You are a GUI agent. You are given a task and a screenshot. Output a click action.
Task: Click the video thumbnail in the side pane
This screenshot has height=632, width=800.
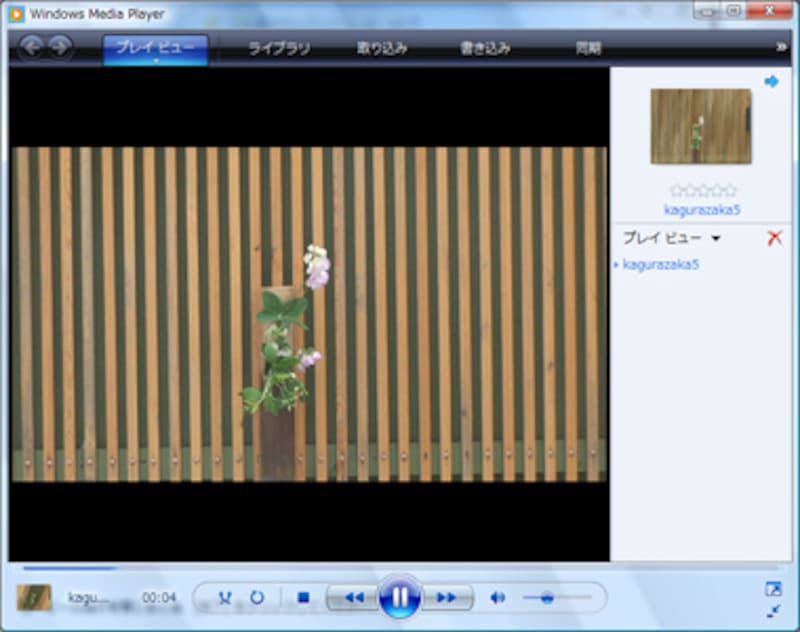click(x=700, y=126)
